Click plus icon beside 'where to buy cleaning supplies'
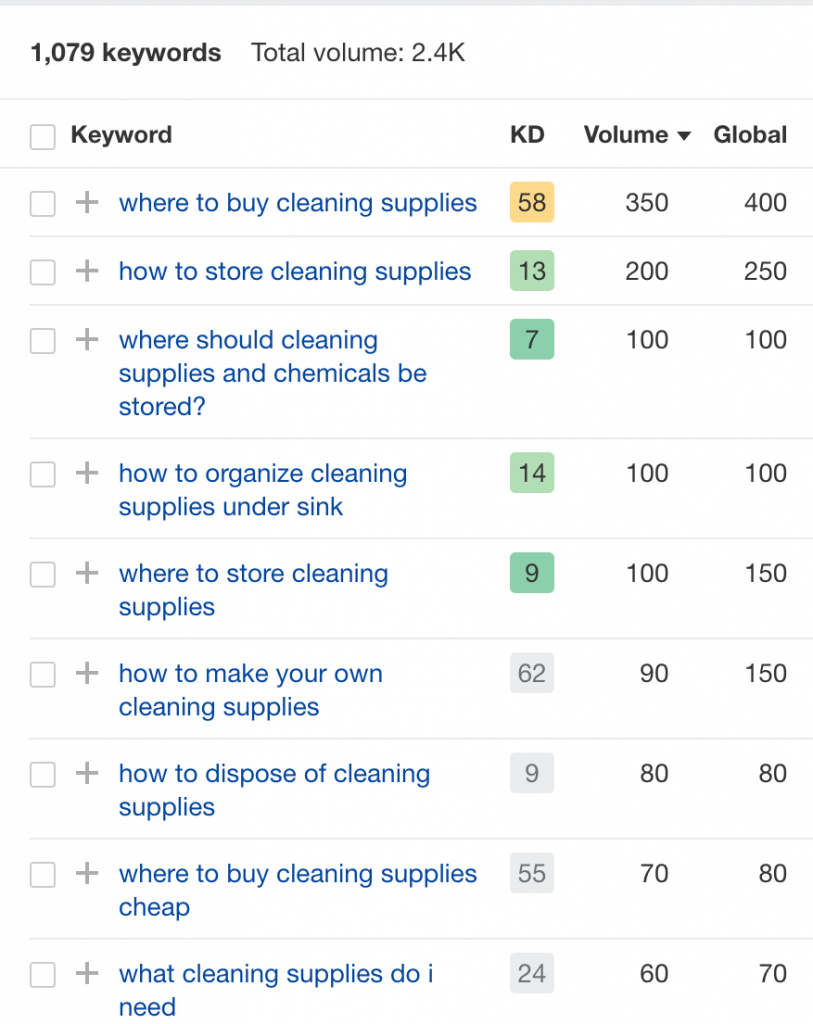Viewport: 813px width, 1024px height. point(87,202)
